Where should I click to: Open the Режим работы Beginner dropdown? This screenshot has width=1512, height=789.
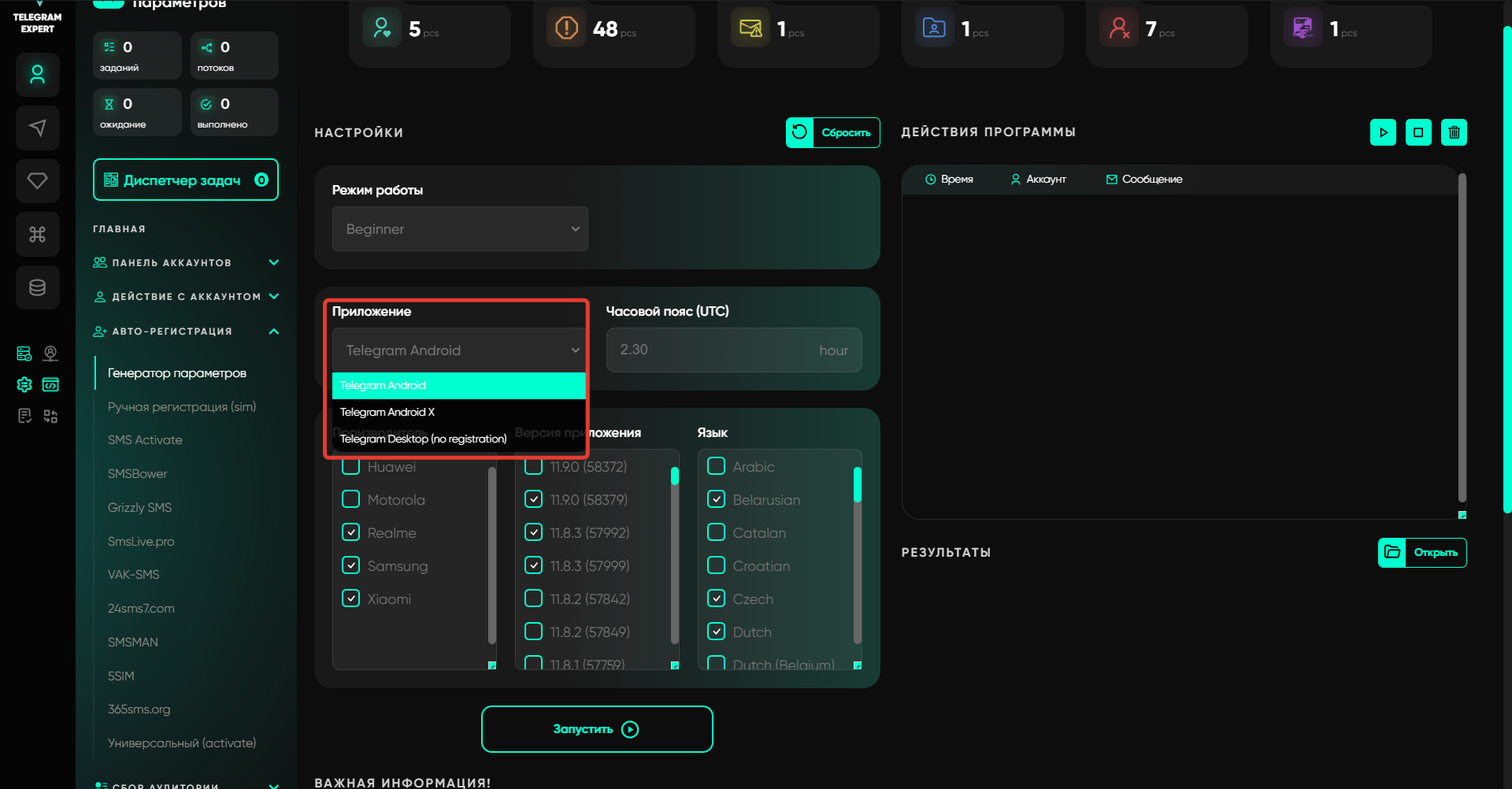coord(460,229)
